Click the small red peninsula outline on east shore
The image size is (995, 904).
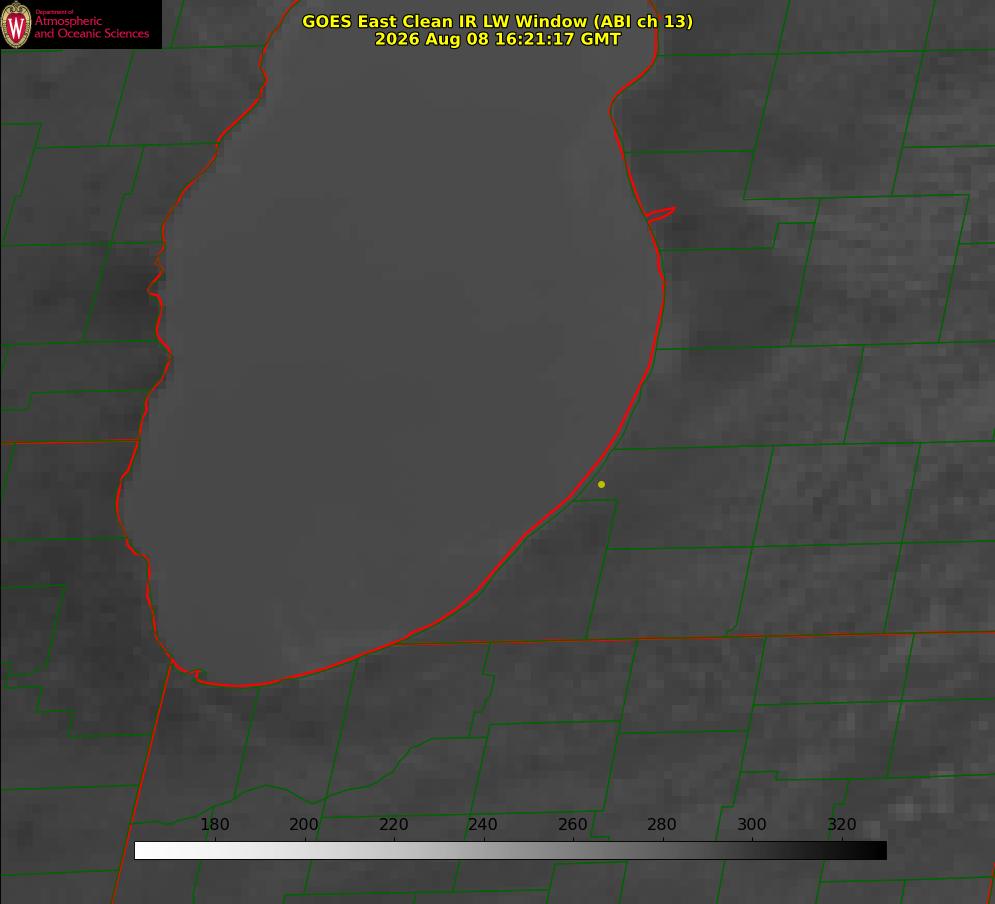pos(661,214)
